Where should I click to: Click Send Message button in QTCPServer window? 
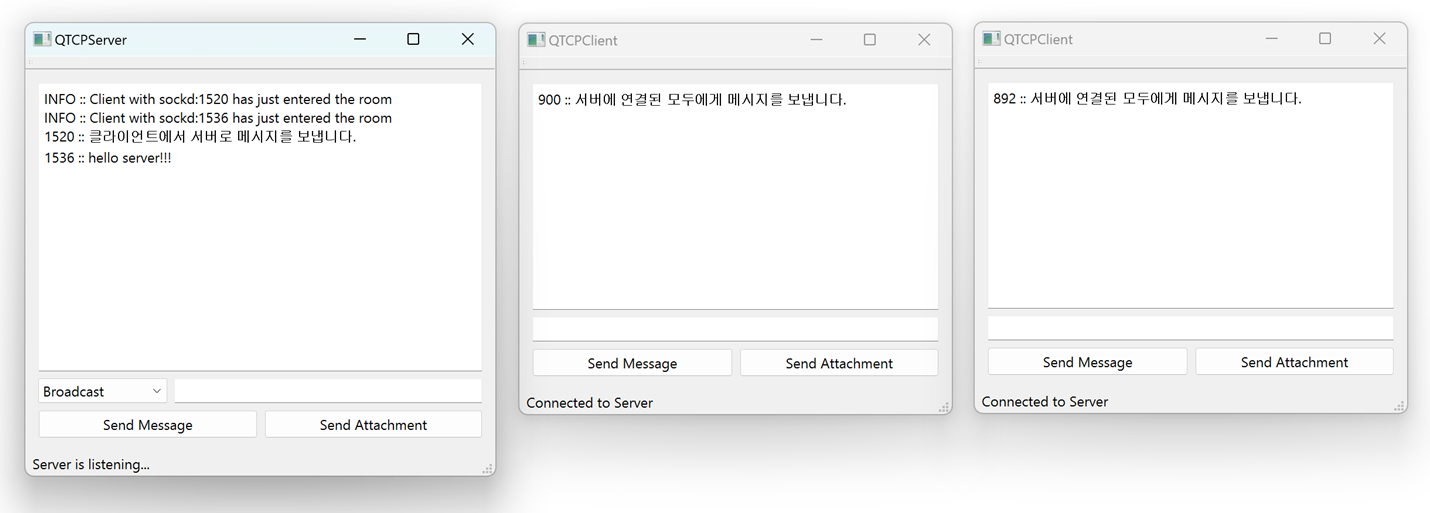(x=148, y=425)
